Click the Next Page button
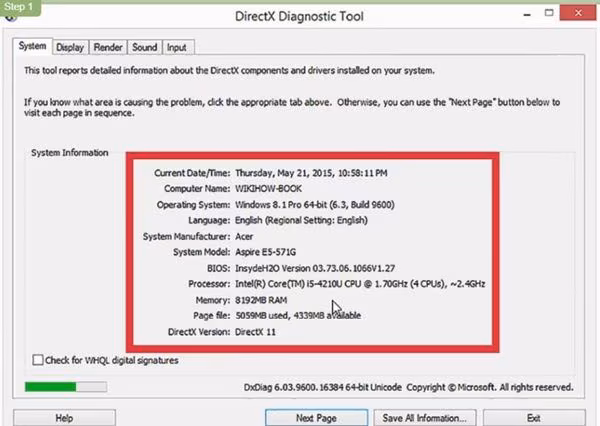This screenshot has height=426, width=600. pyautogui.click(x=316, y=418)
